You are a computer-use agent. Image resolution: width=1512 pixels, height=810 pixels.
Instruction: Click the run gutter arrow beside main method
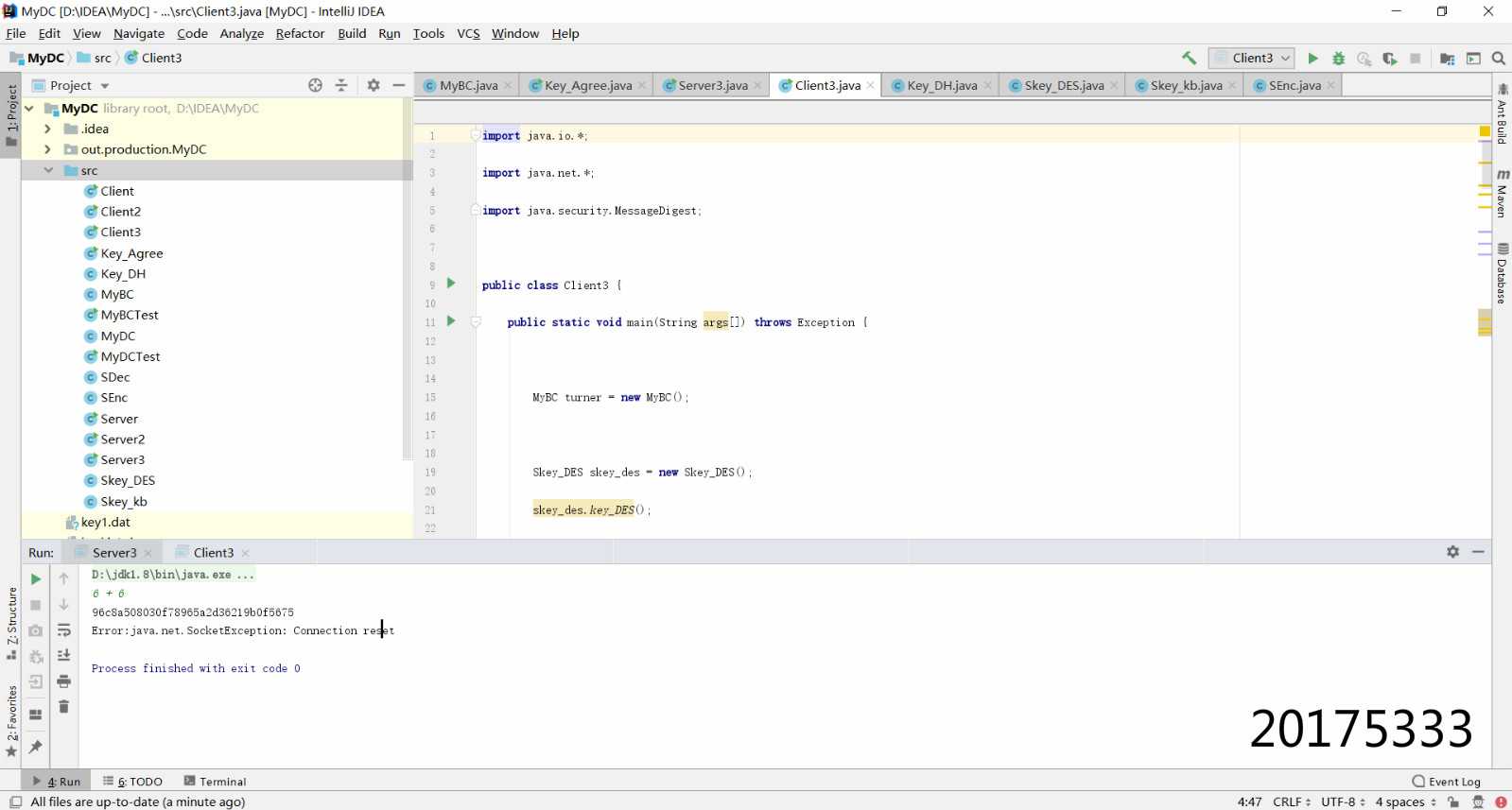click(451, 321)
